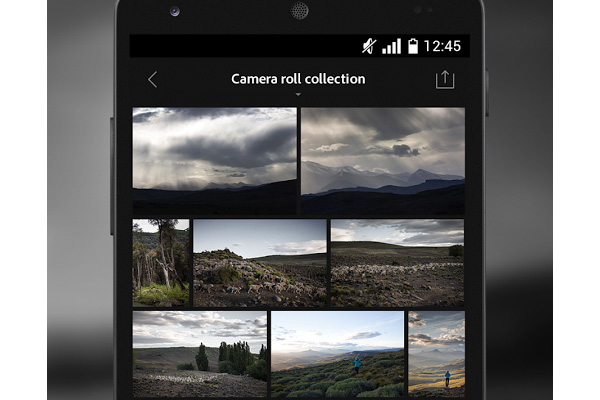Tap the share/export icon

pos(445,80)
